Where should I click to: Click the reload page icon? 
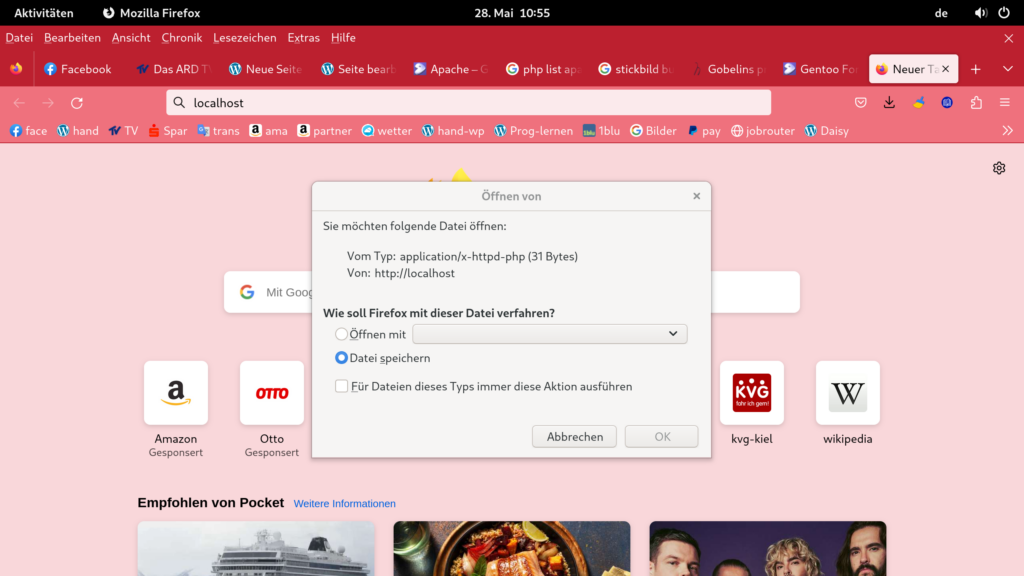point(77,103)
